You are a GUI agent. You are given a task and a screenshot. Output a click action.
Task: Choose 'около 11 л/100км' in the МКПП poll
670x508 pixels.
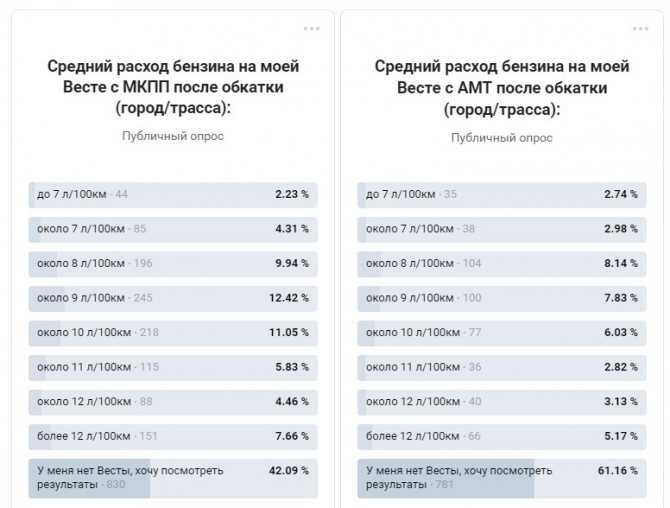173,368
